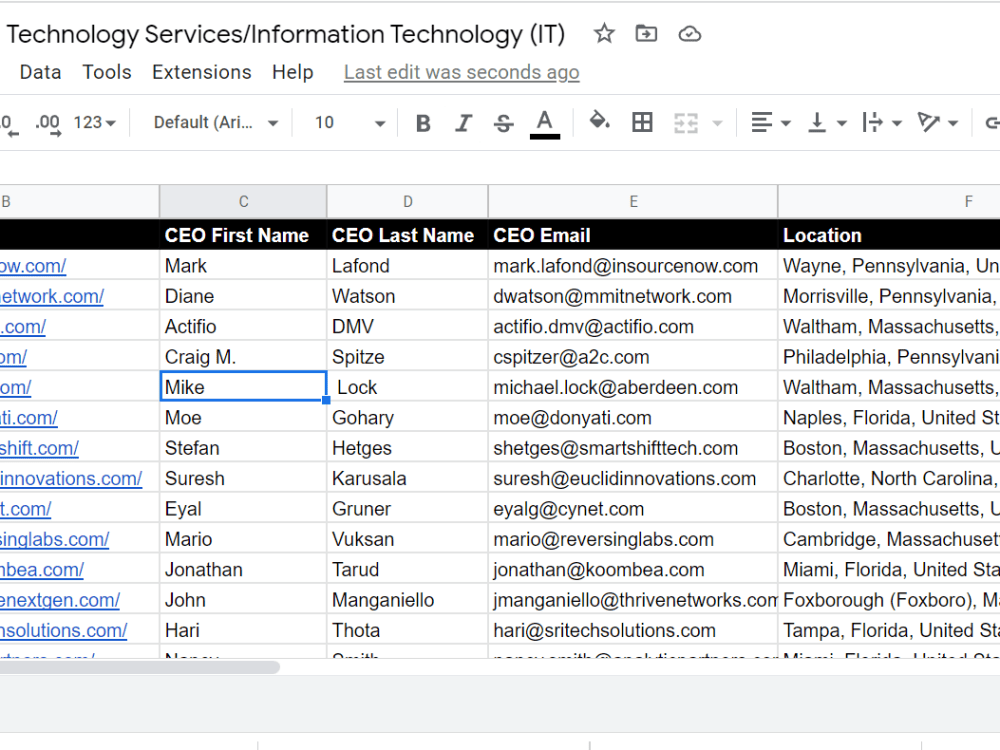Screen dimensions: 1000x750
Task: Click the move to folder icon
Action: 646,33
